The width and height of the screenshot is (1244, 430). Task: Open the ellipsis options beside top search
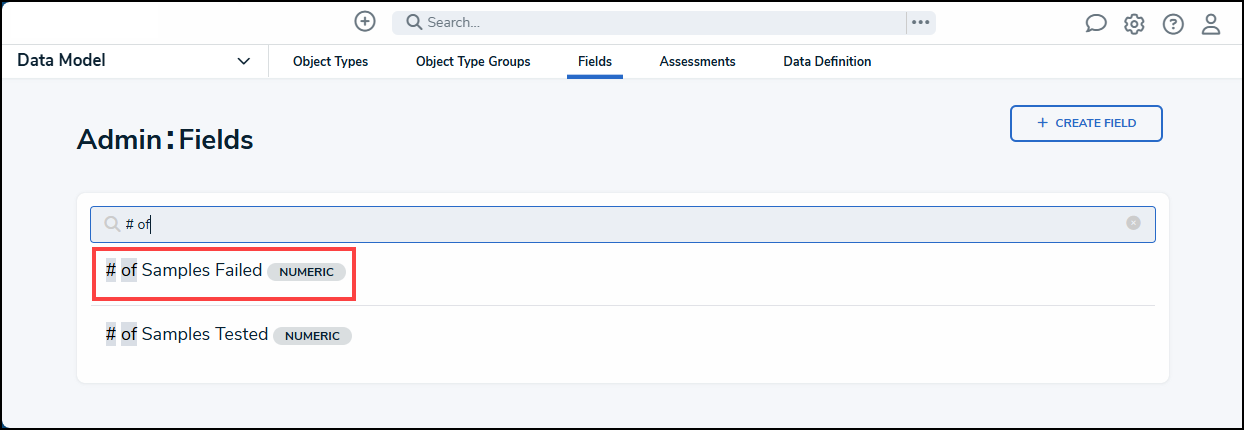coord(921,22)
